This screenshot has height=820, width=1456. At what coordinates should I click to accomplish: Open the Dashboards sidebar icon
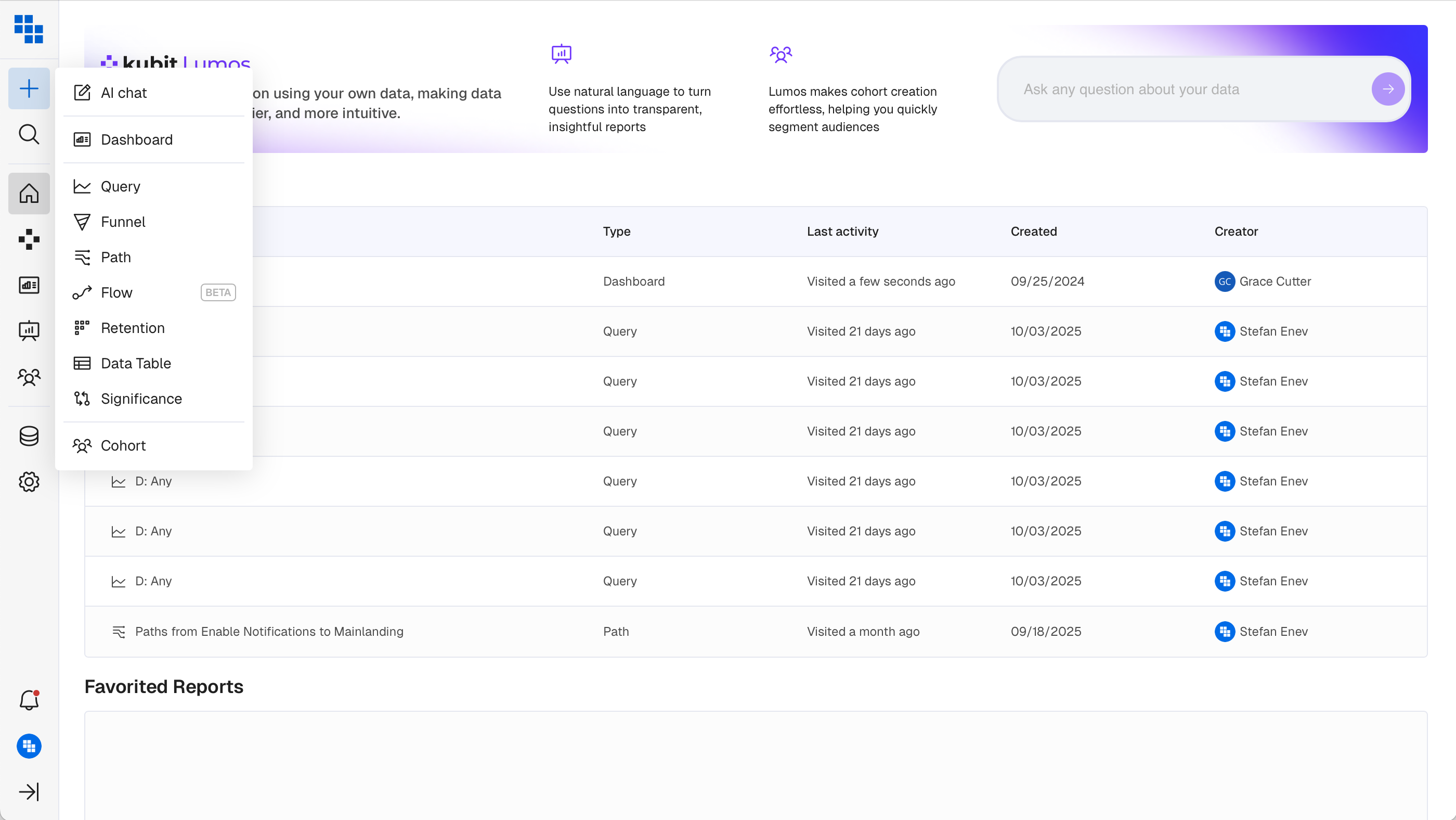[29, 285]
